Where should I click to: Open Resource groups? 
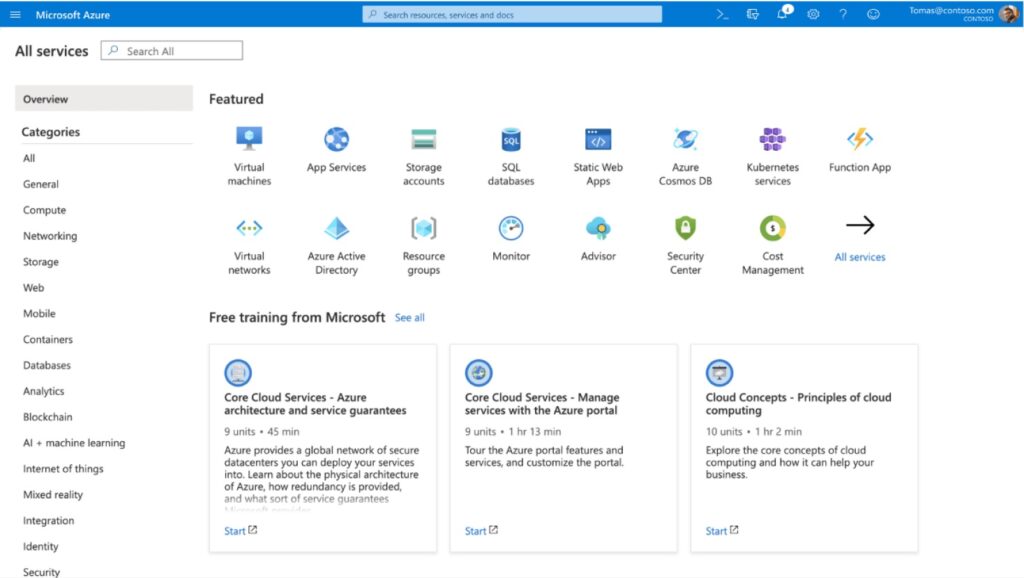click(423, 245)
